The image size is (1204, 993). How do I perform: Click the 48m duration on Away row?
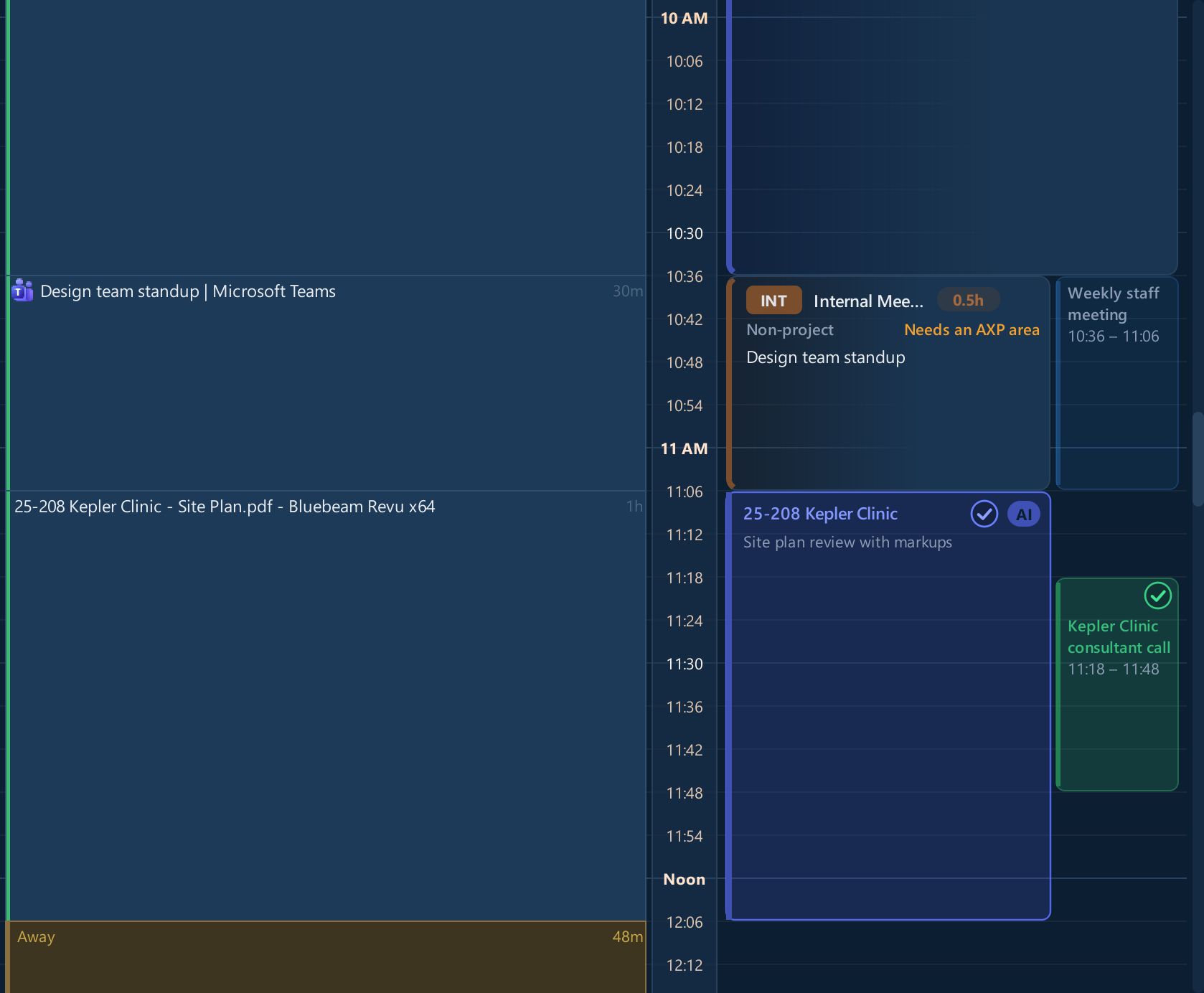(627, 936)
